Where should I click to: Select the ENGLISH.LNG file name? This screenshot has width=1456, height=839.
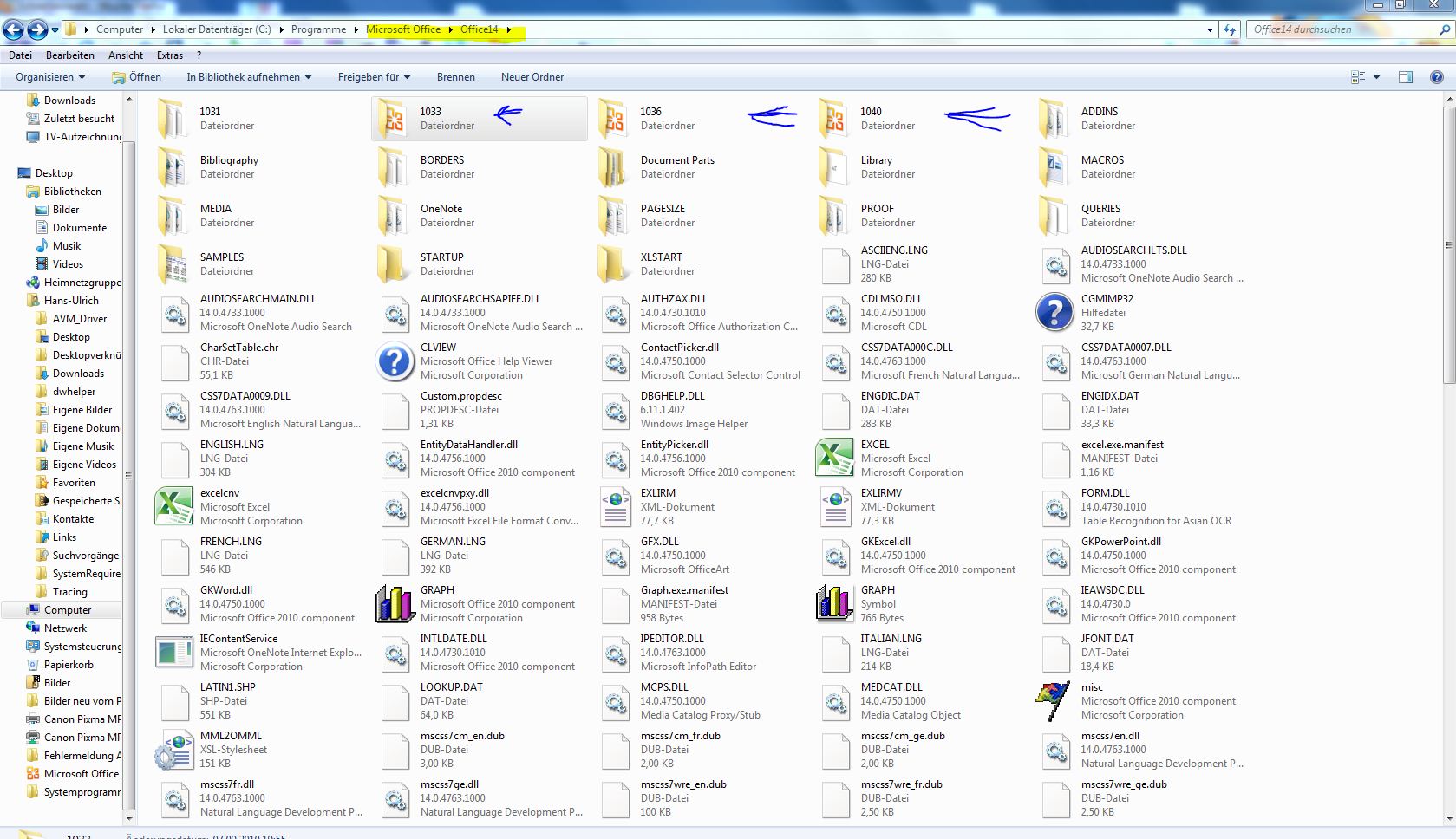232,445
